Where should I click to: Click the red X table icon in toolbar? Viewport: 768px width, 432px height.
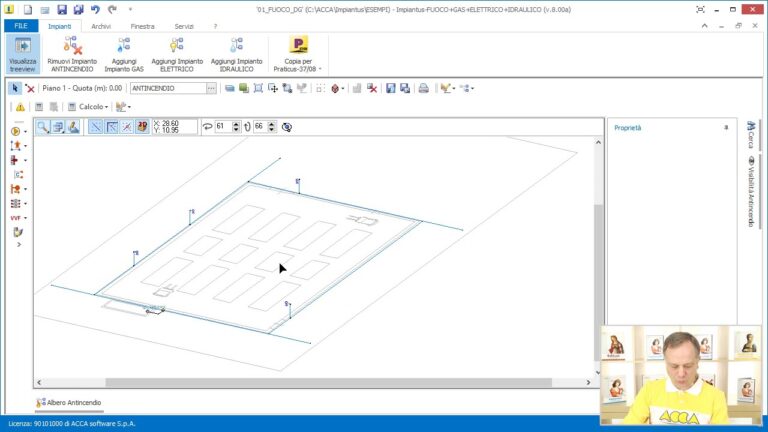[x=372, y=88]
